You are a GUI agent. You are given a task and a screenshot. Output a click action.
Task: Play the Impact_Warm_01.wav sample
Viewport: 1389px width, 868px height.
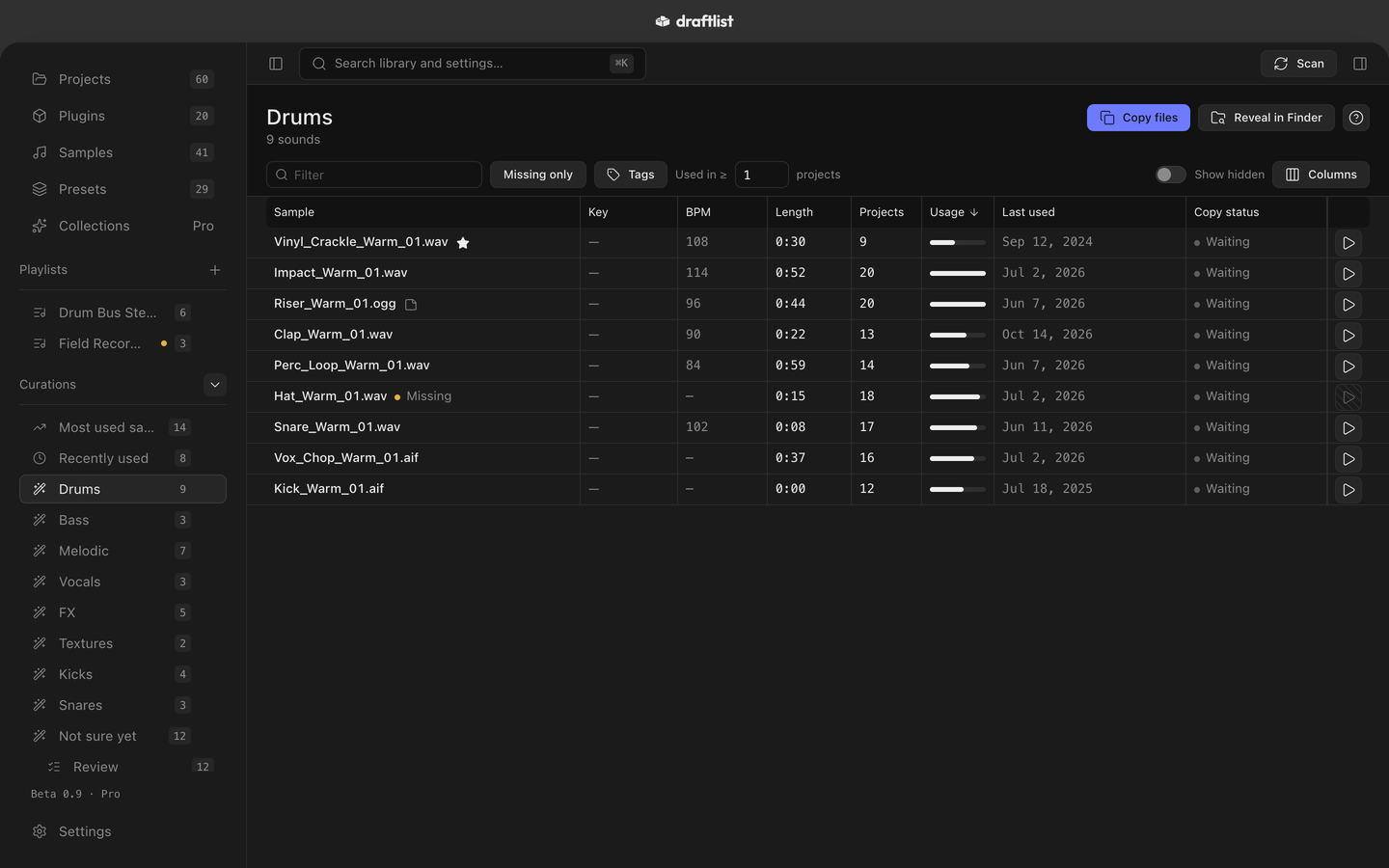[x=1348, y=274]
